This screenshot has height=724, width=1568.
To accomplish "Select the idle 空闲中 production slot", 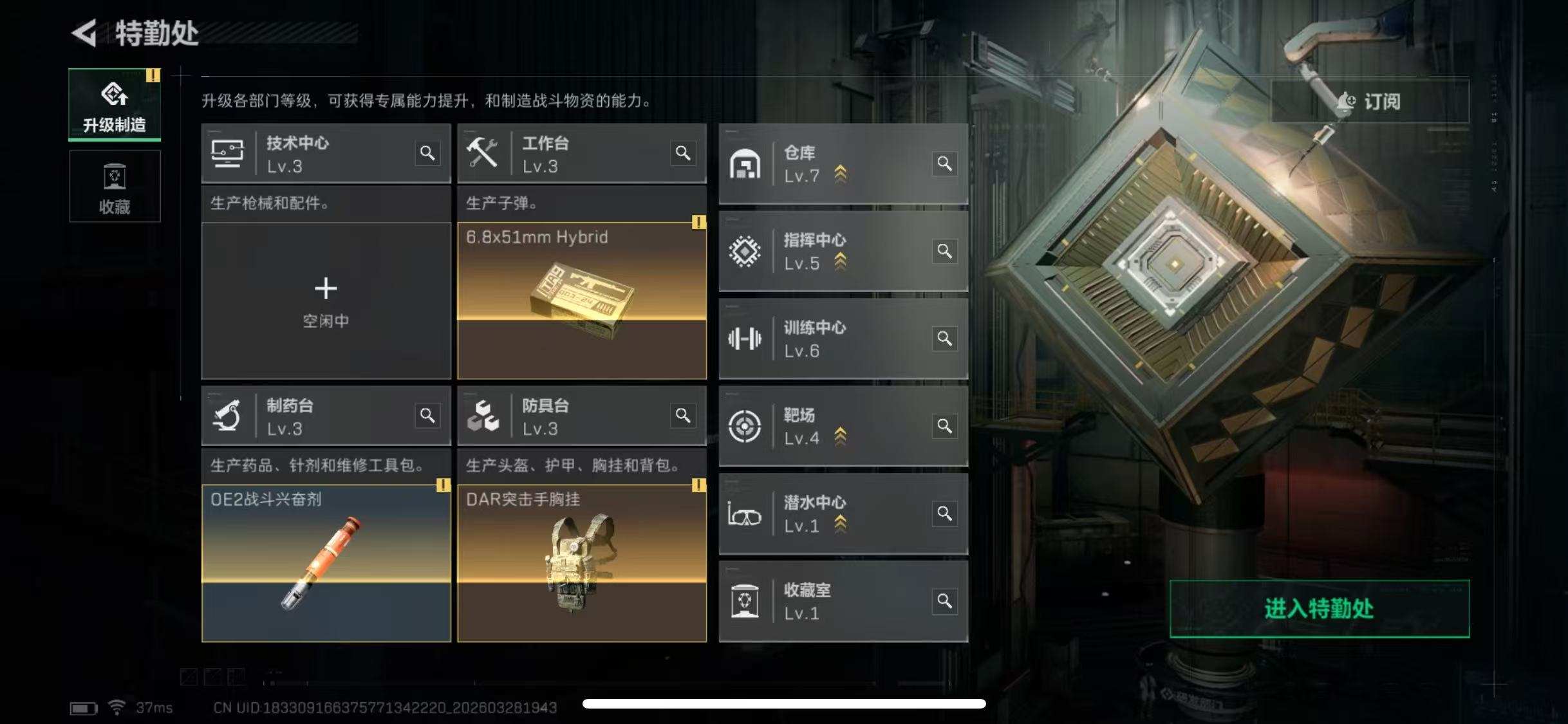I will tap(326, 301).
